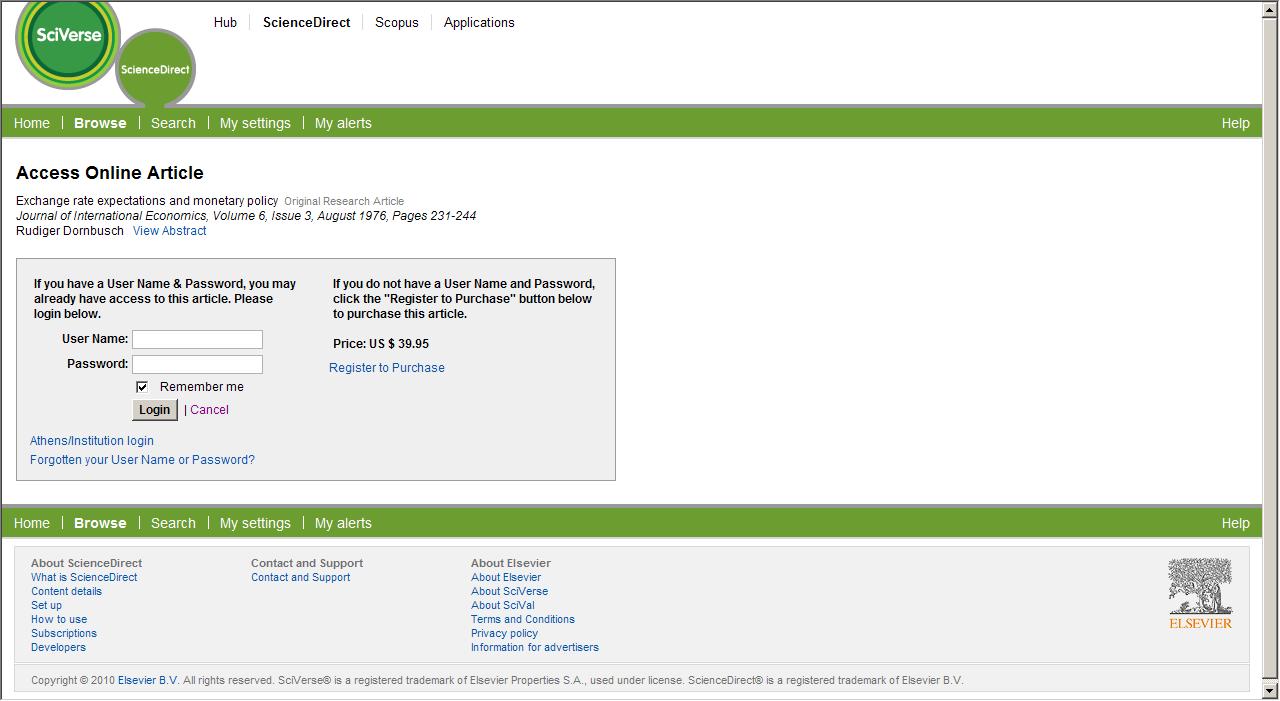Open Applications from the top bar
Image resolution: width=1280 pixels, height=701 pixels.
point(479,22)
